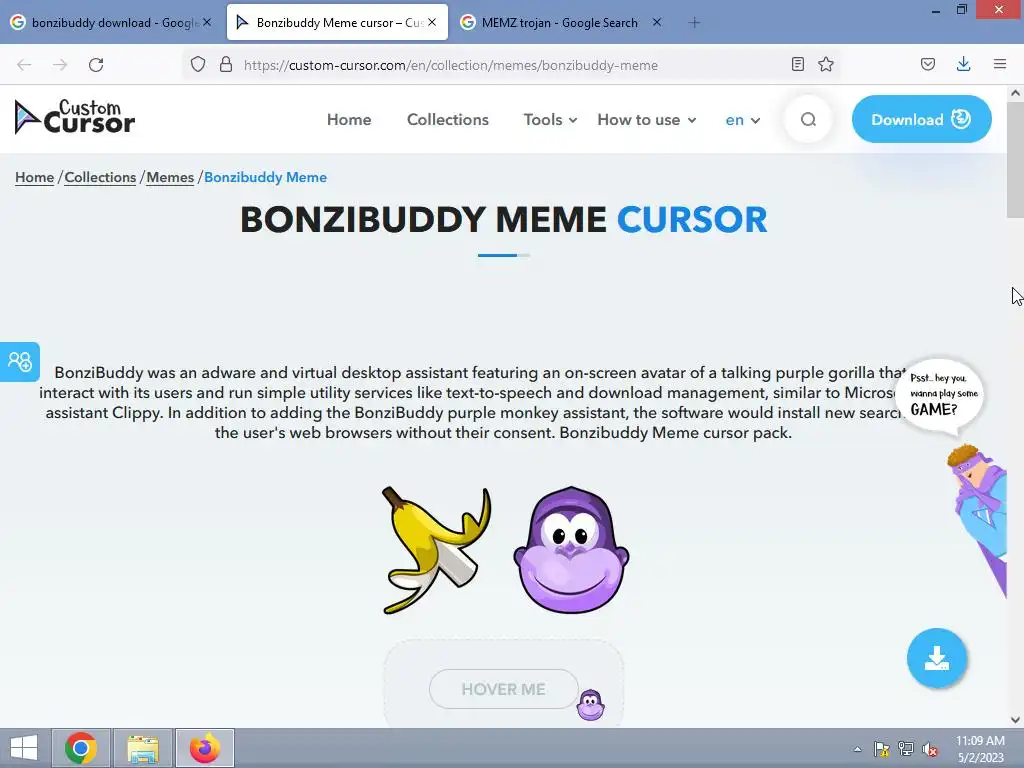This screenshot has width=1024, height=768.
Task: Expand the Tools dropdown menu
Action: pos(551,120)
